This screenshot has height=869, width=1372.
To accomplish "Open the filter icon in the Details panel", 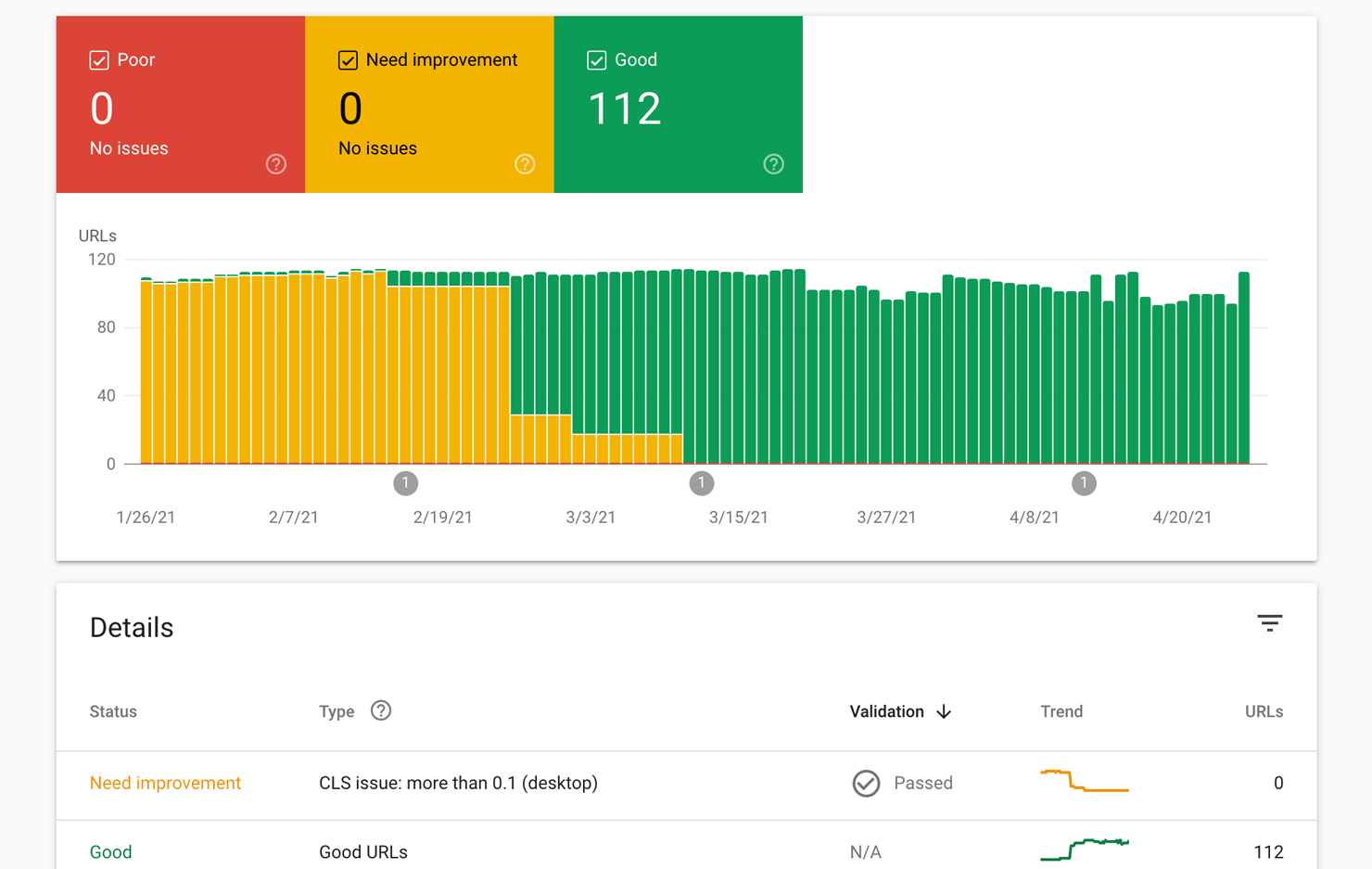I will (1269, 623).
